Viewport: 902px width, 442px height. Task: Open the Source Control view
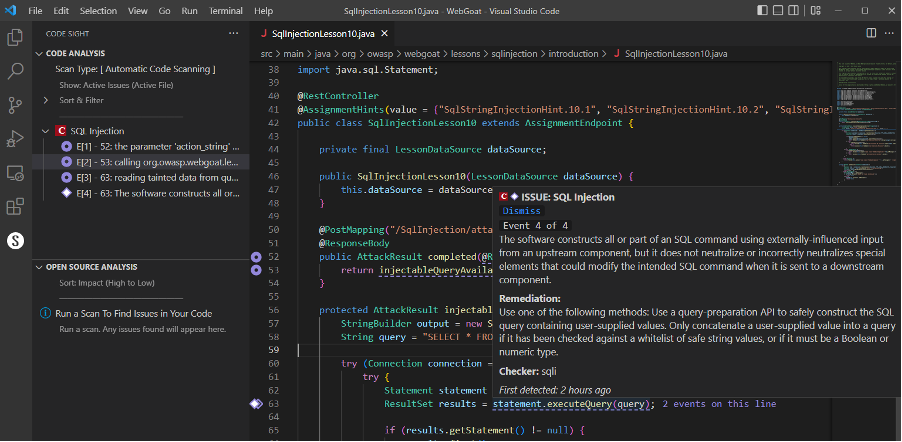(15, 104)
